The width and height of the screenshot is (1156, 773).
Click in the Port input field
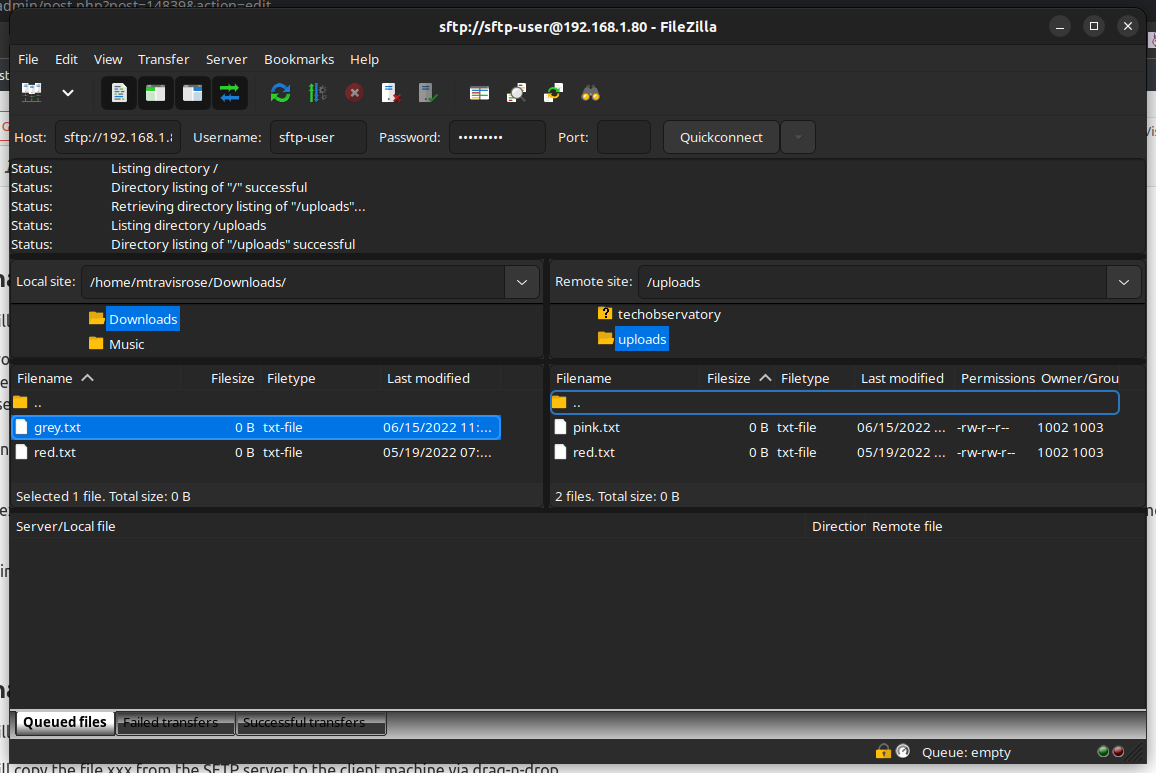coord(623,137)
